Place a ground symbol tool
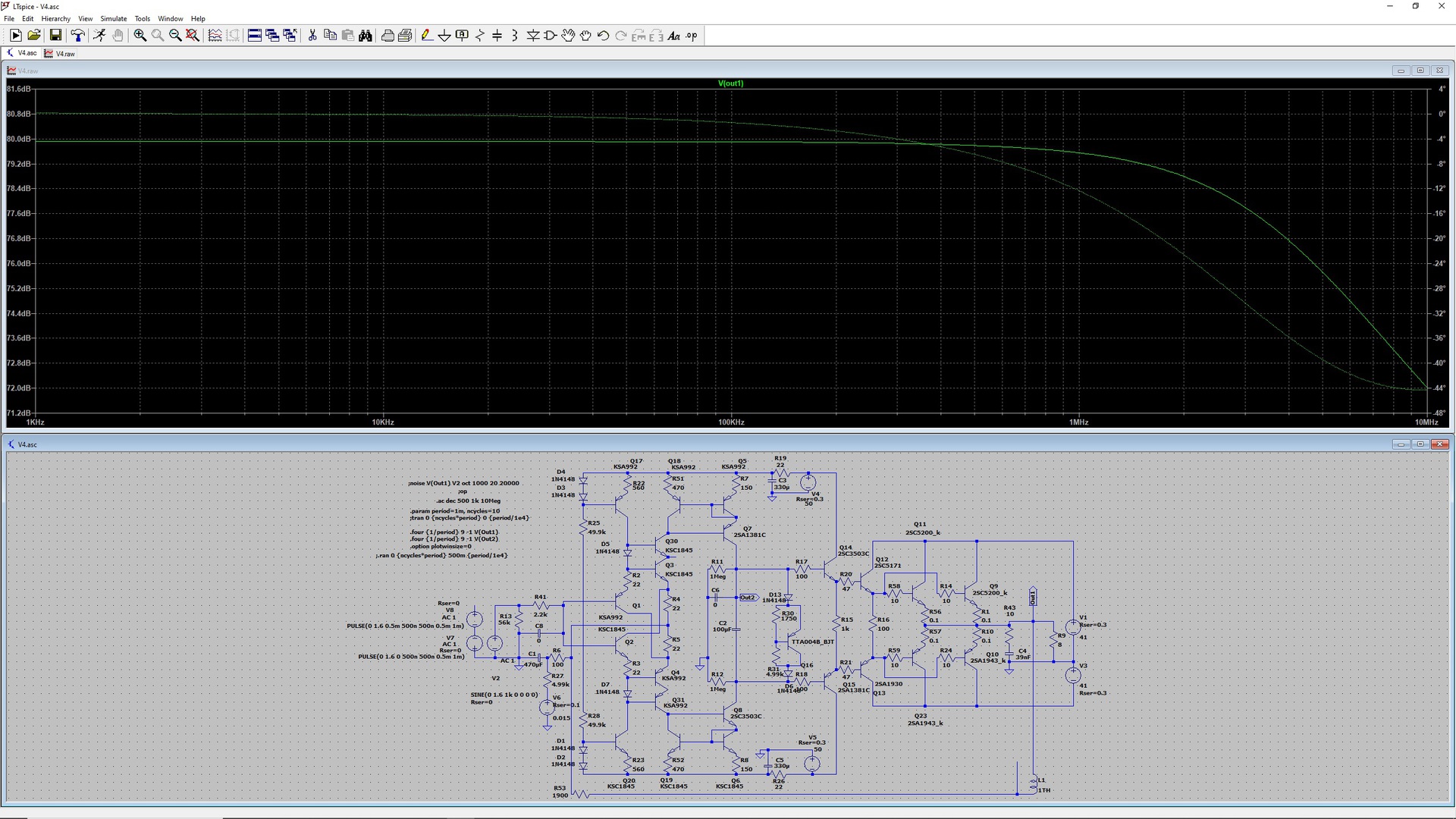Screen dimensions: 1456x819 (444, 36)
